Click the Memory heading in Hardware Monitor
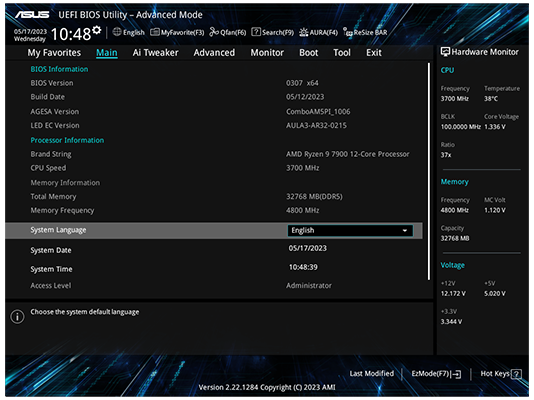The width and height of the screenshot is (534, 400). 454,182
